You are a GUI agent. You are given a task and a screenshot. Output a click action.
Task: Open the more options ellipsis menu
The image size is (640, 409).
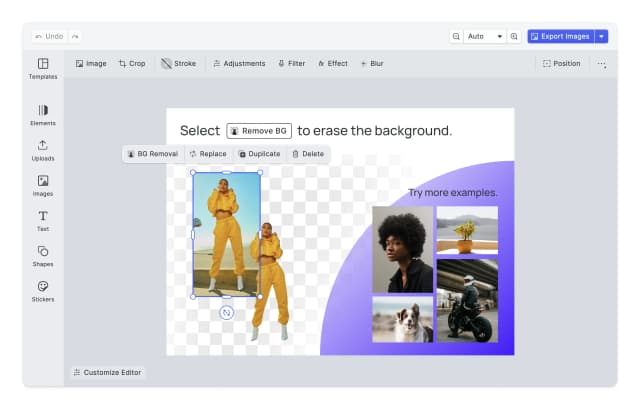pyautogui.click(x=601, y=63)
